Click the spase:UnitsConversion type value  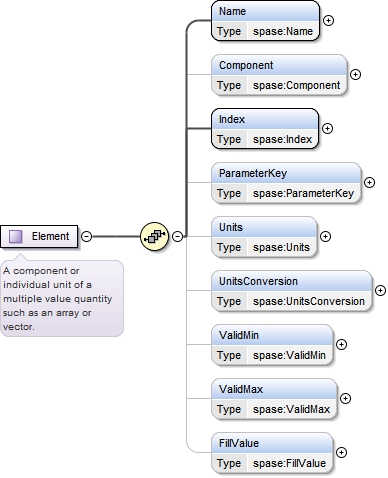tap(309, 301)
